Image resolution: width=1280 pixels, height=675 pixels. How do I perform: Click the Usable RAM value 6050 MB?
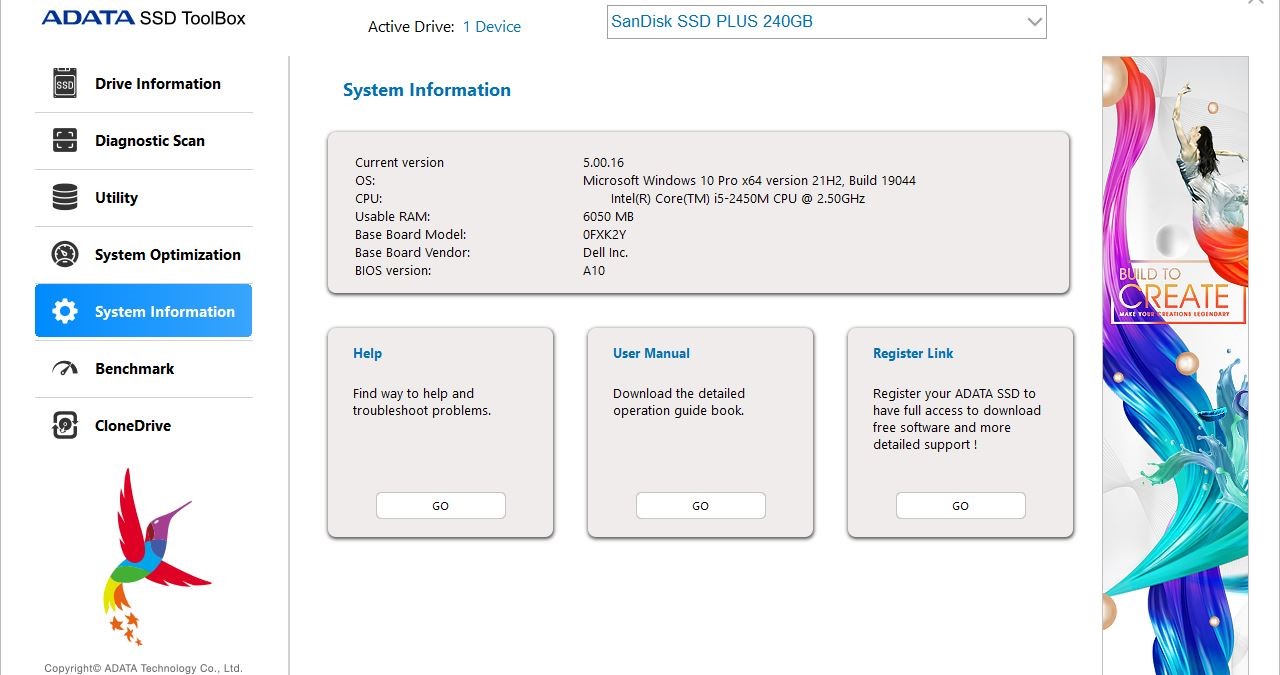(608, 217)
